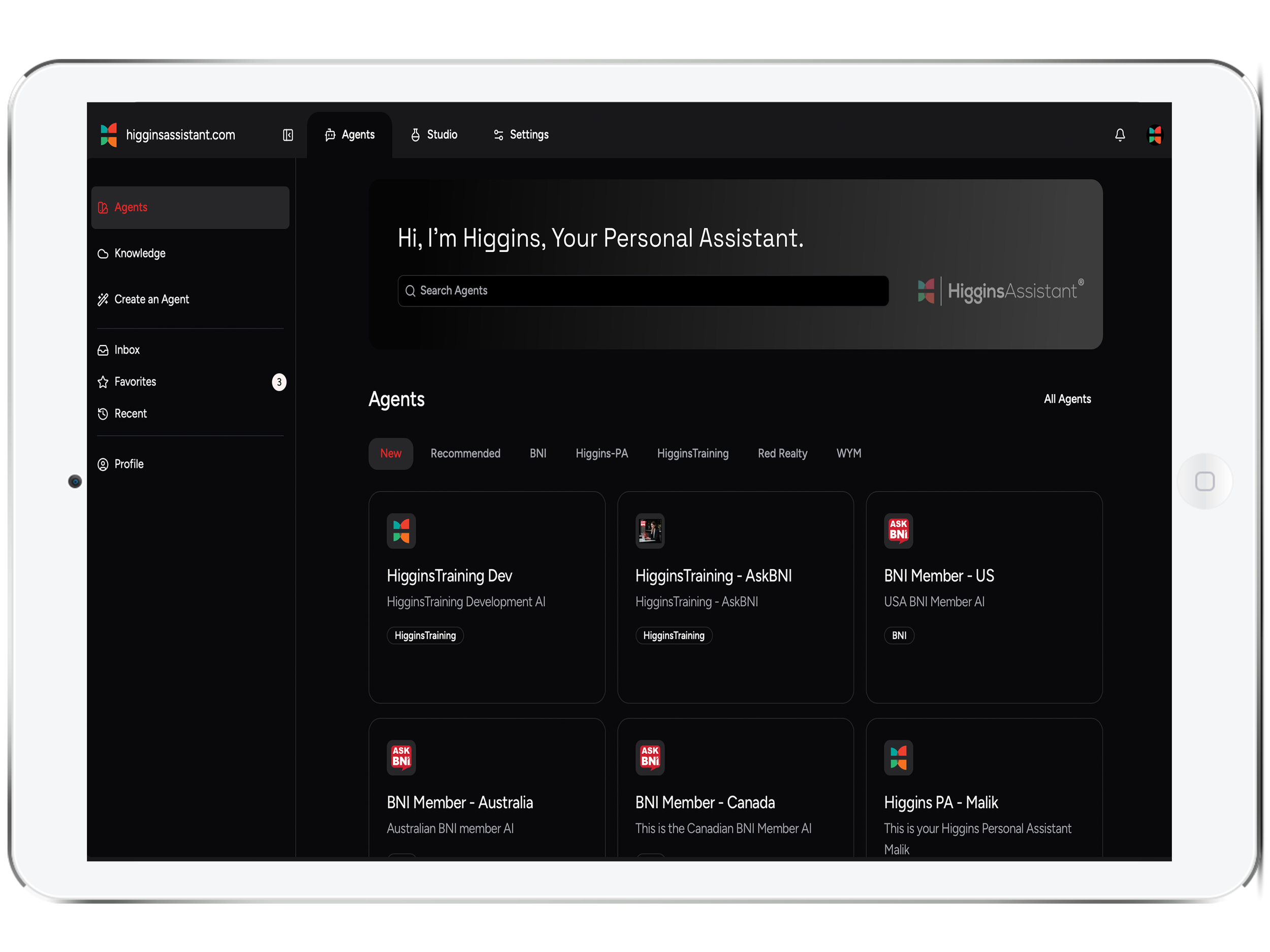The width and height of the screenshot is (1270, 952).
Task: Open Settings tab in top bar
Action: click(521, 135)
